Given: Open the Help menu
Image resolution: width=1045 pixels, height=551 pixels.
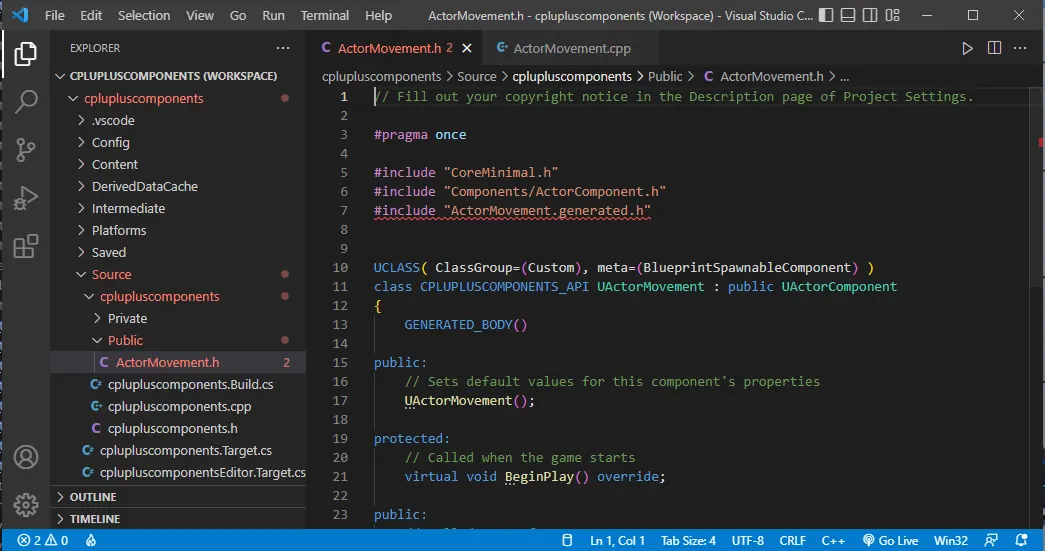Looking at the screenshot, I should tap(379, 15).
